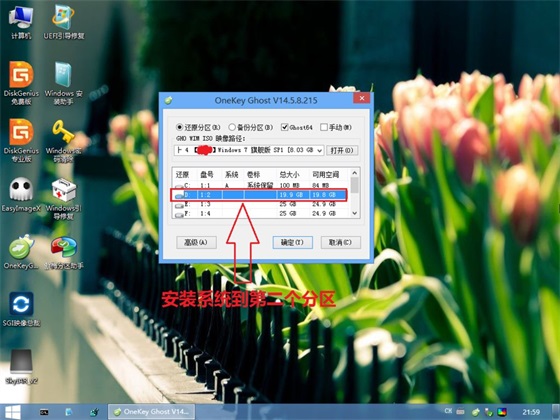Close the OneKey Ghost dialog
This screenshot has height=420, width=560.
click(x=362, y=98)
